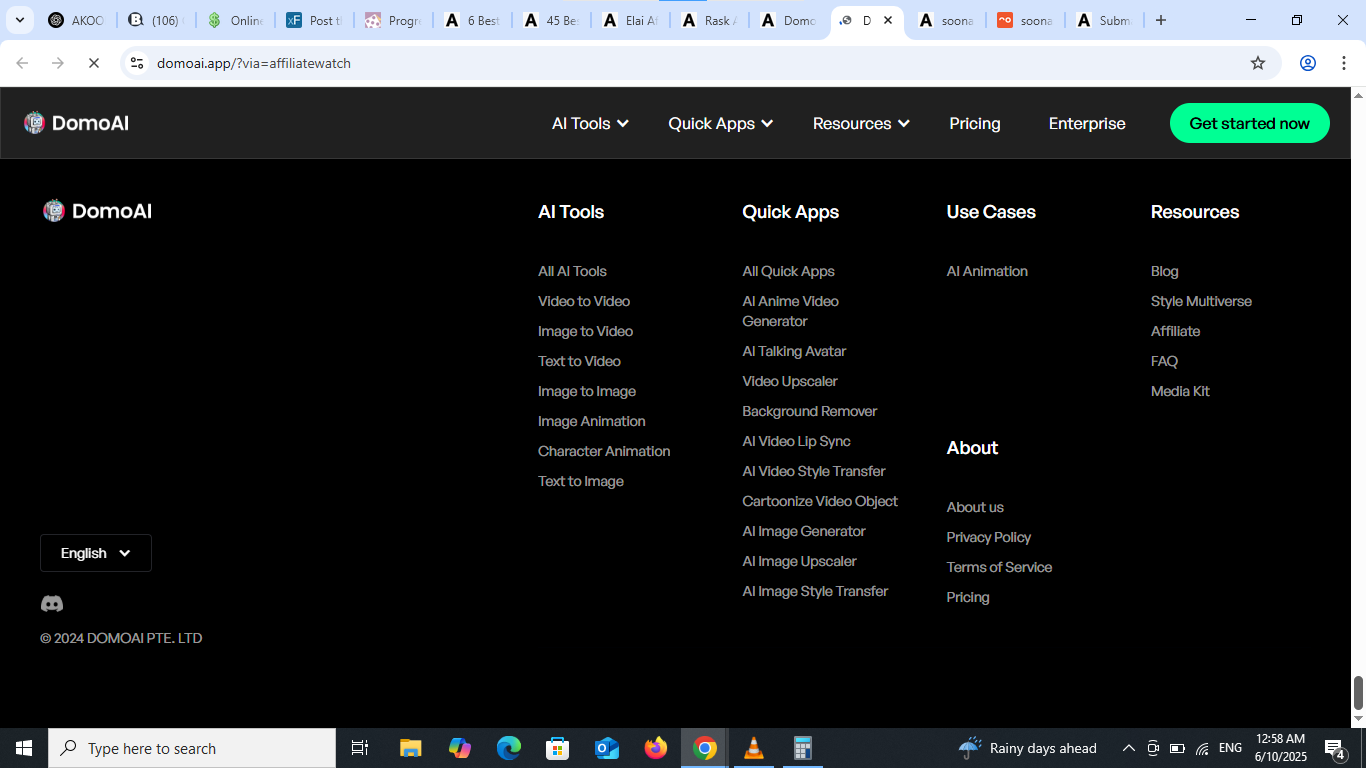The height and width of the screenshot is (768, 1366).
Task: Open the Discord icon link in footer
Action: click(x=52, y=604)
